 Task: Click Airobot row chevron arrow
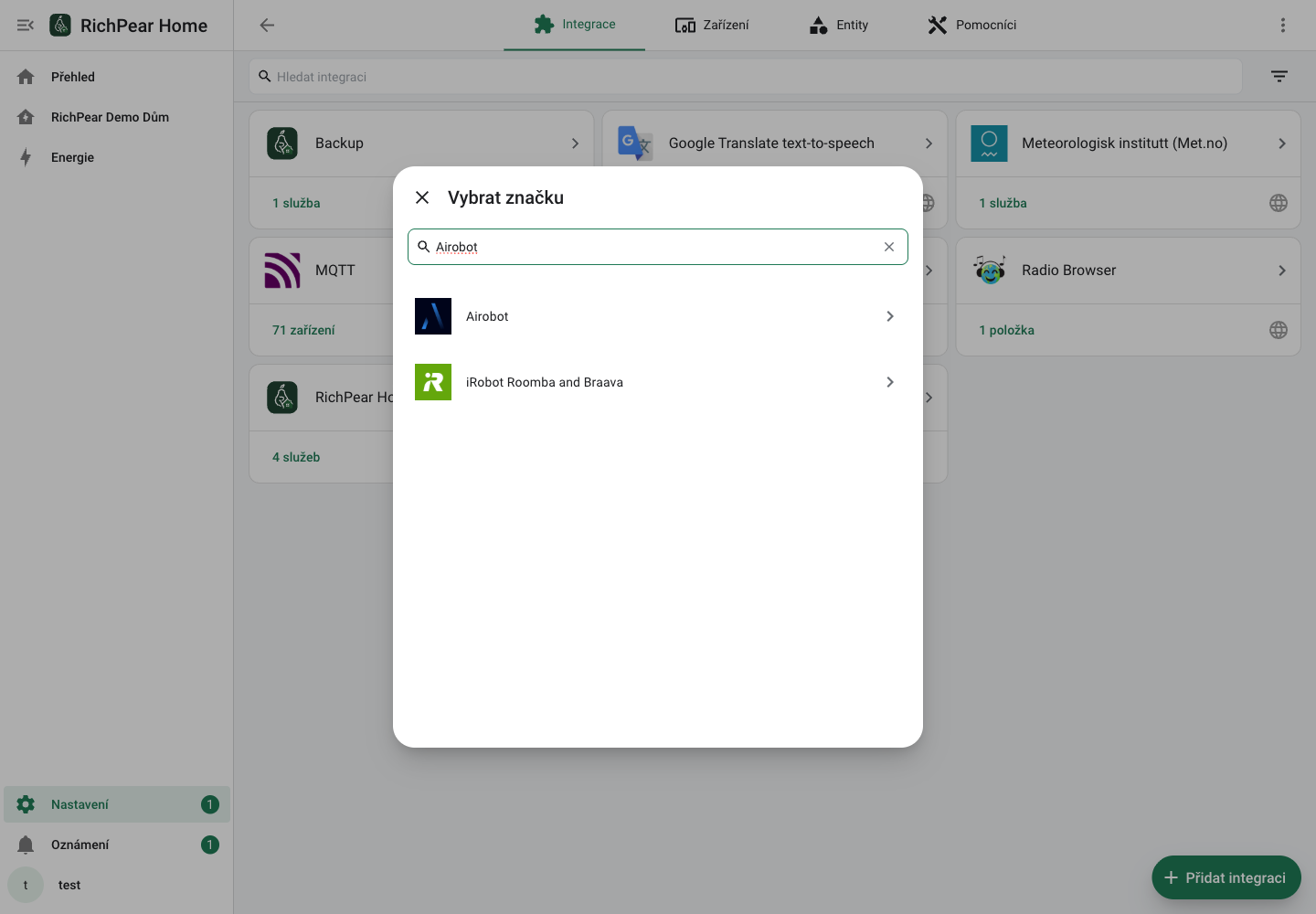point(890,316)
